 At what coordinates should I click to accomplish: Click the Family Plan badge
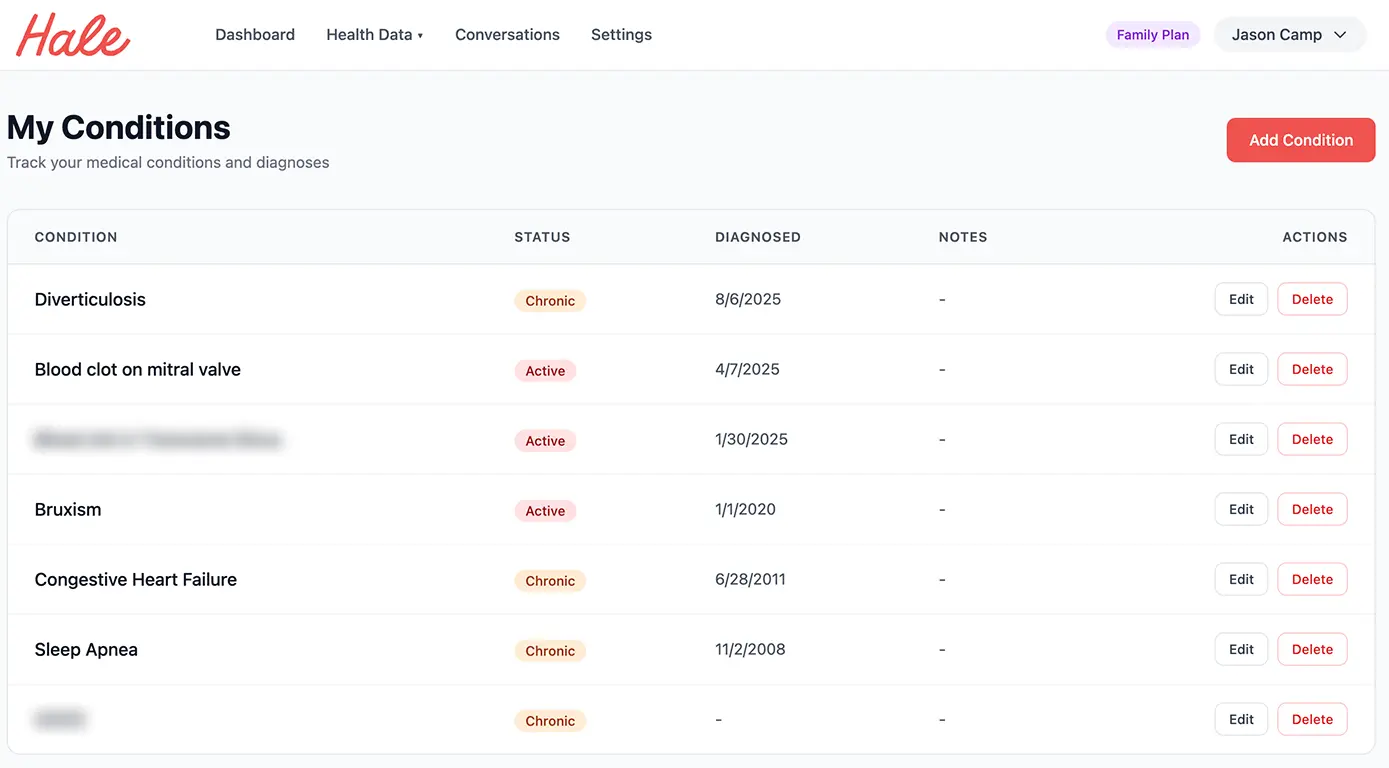coord(1153,35)
